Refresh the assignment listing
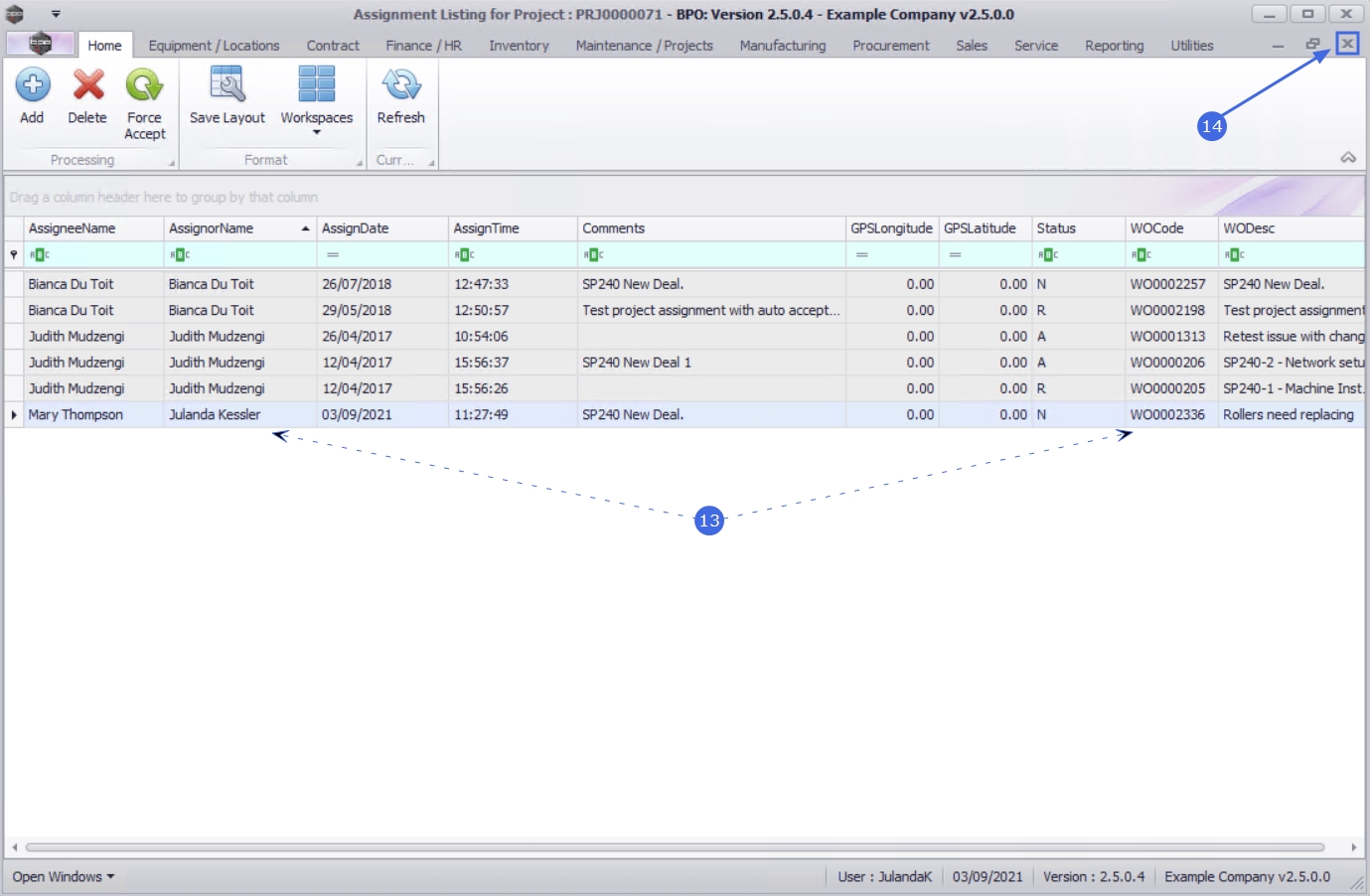This screenshot has width=1370, height=896. point(401,96)
